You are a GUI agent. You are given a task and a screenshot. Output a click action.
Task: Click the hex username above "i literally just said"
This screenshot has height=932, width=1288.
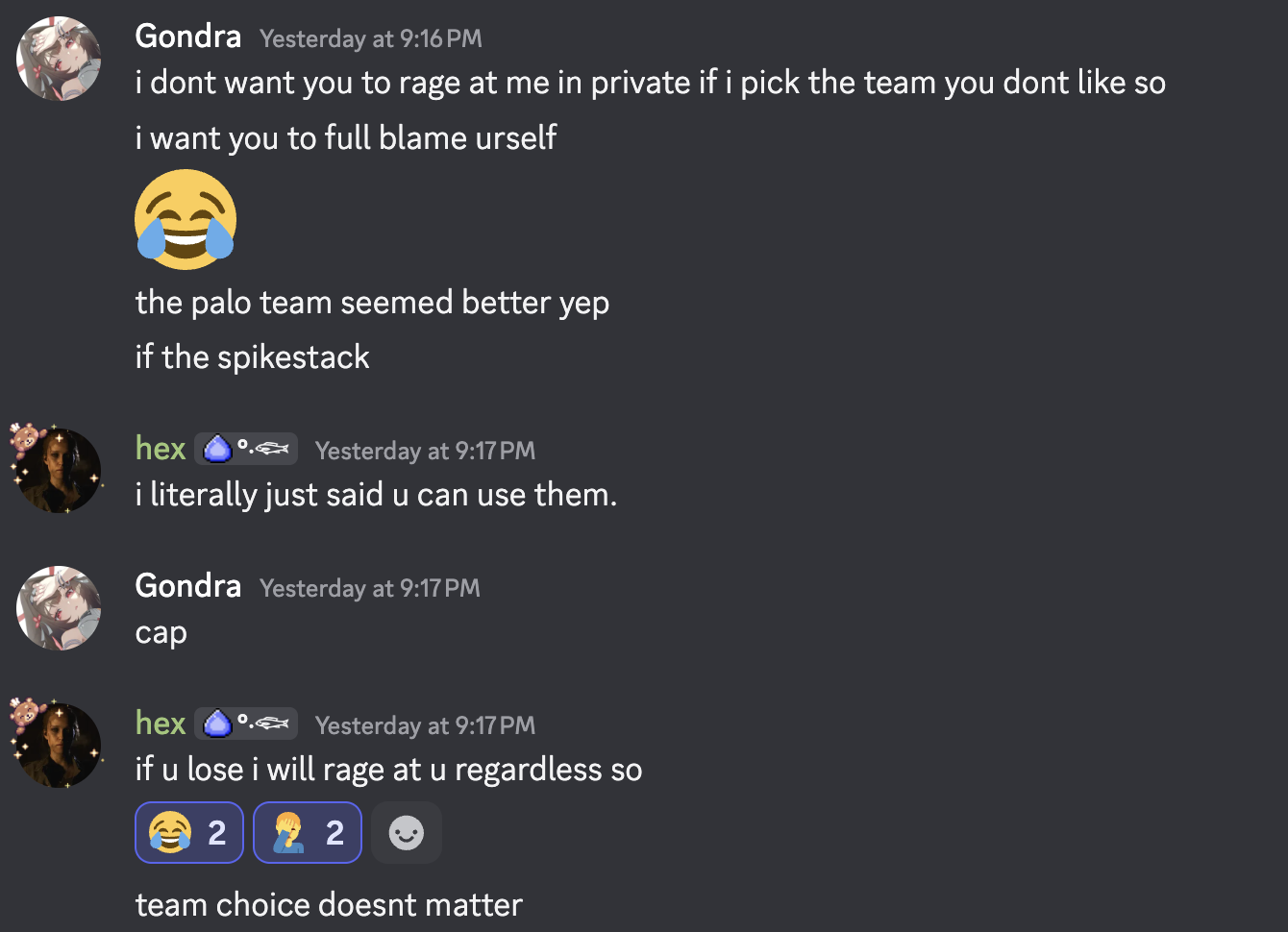point(161,449)
